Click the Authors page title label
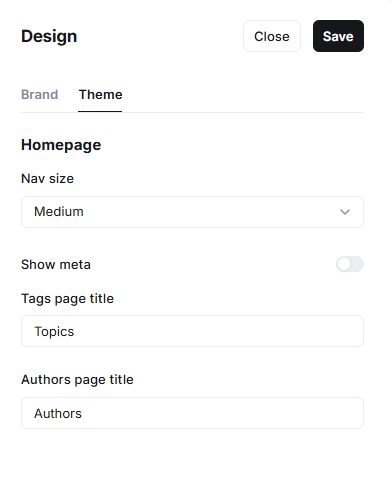Viewport: 392px width, 492px height. (77, 380)
